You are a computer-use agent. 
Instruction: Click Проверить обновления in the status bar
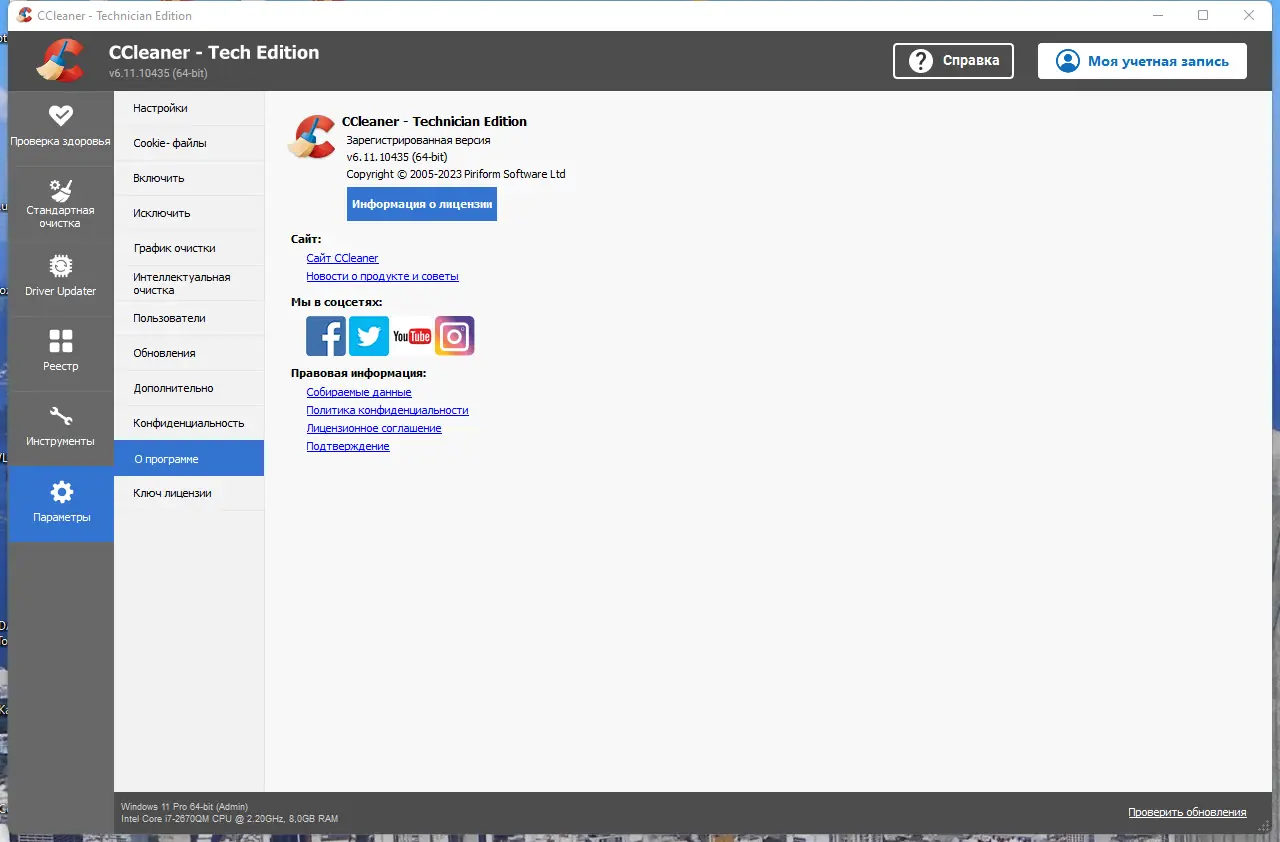pos(1188,812)
